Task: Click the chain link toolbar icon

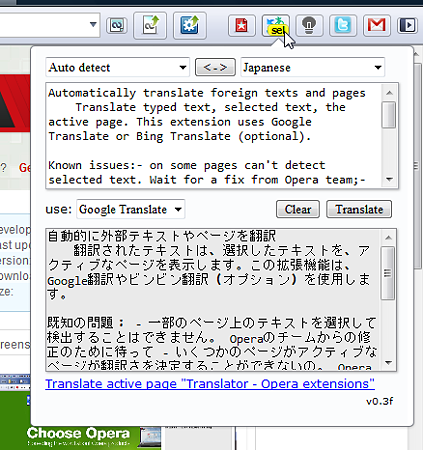Action: [117, 25]
